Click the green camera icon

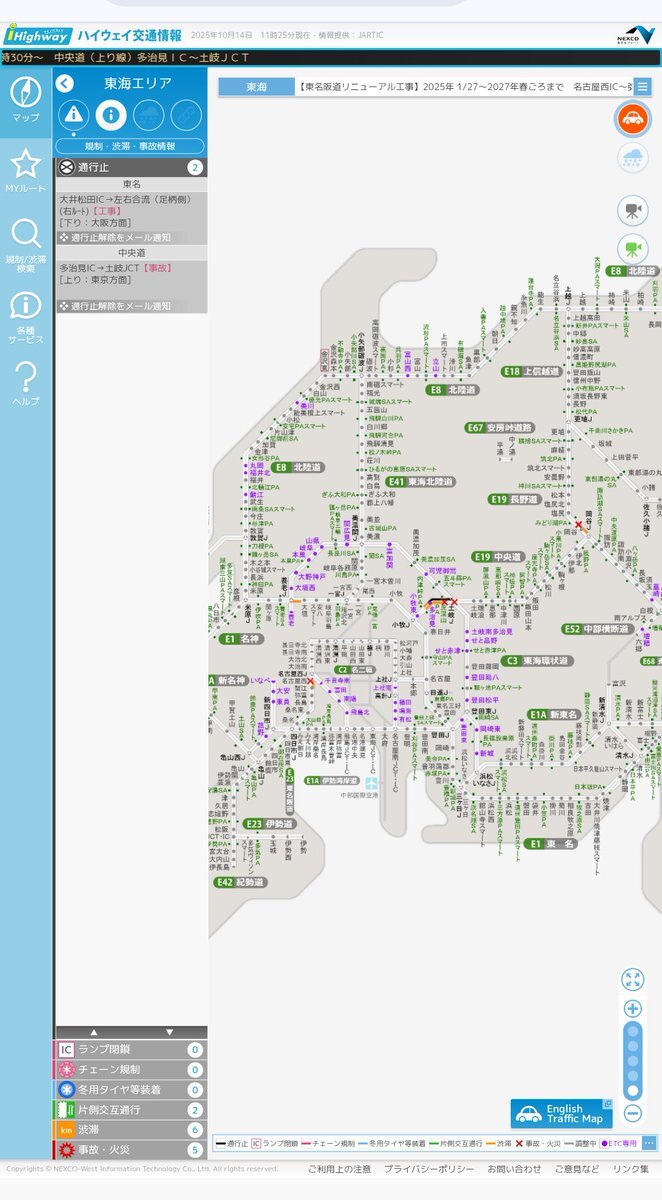click(x=632, y=248)
